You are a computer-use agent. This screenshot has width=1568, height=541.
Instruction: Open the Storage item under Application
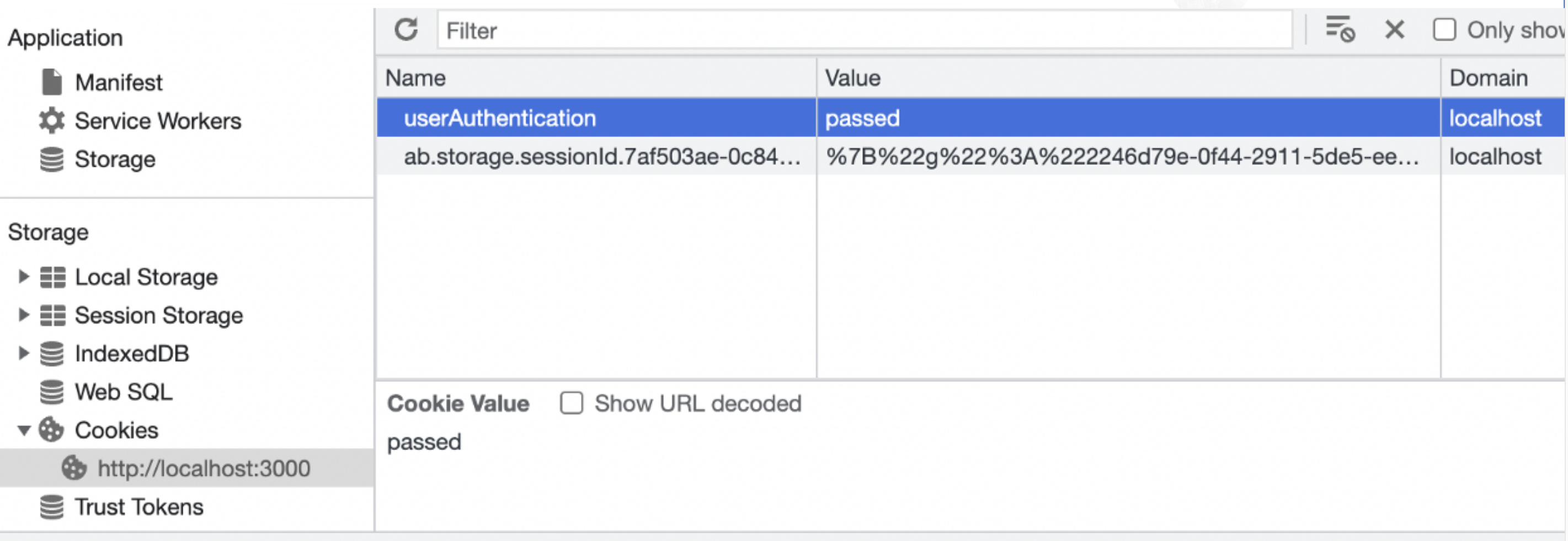coord(114,160)
